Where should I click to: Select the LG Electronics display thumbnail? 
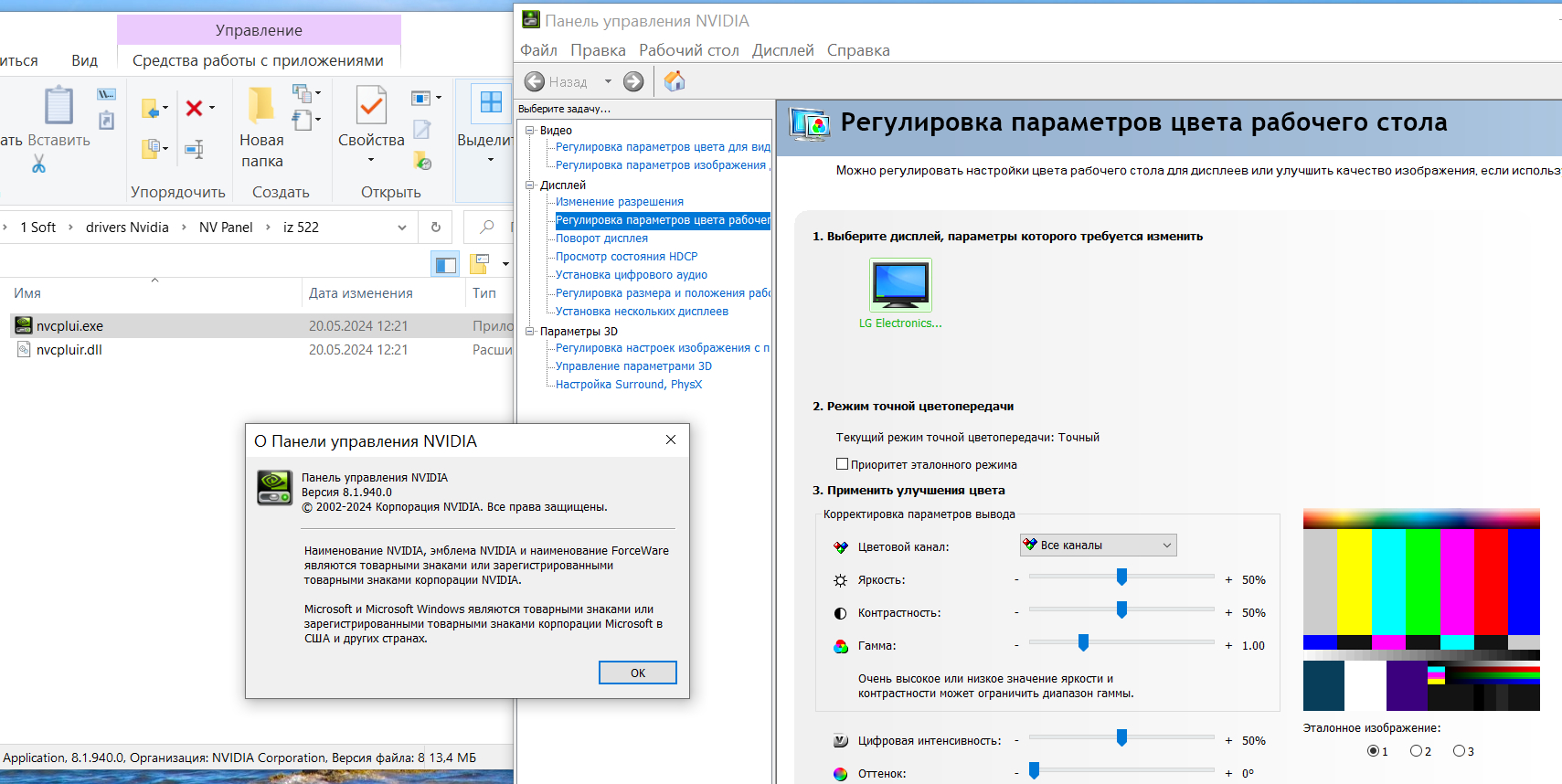[900, 285]
